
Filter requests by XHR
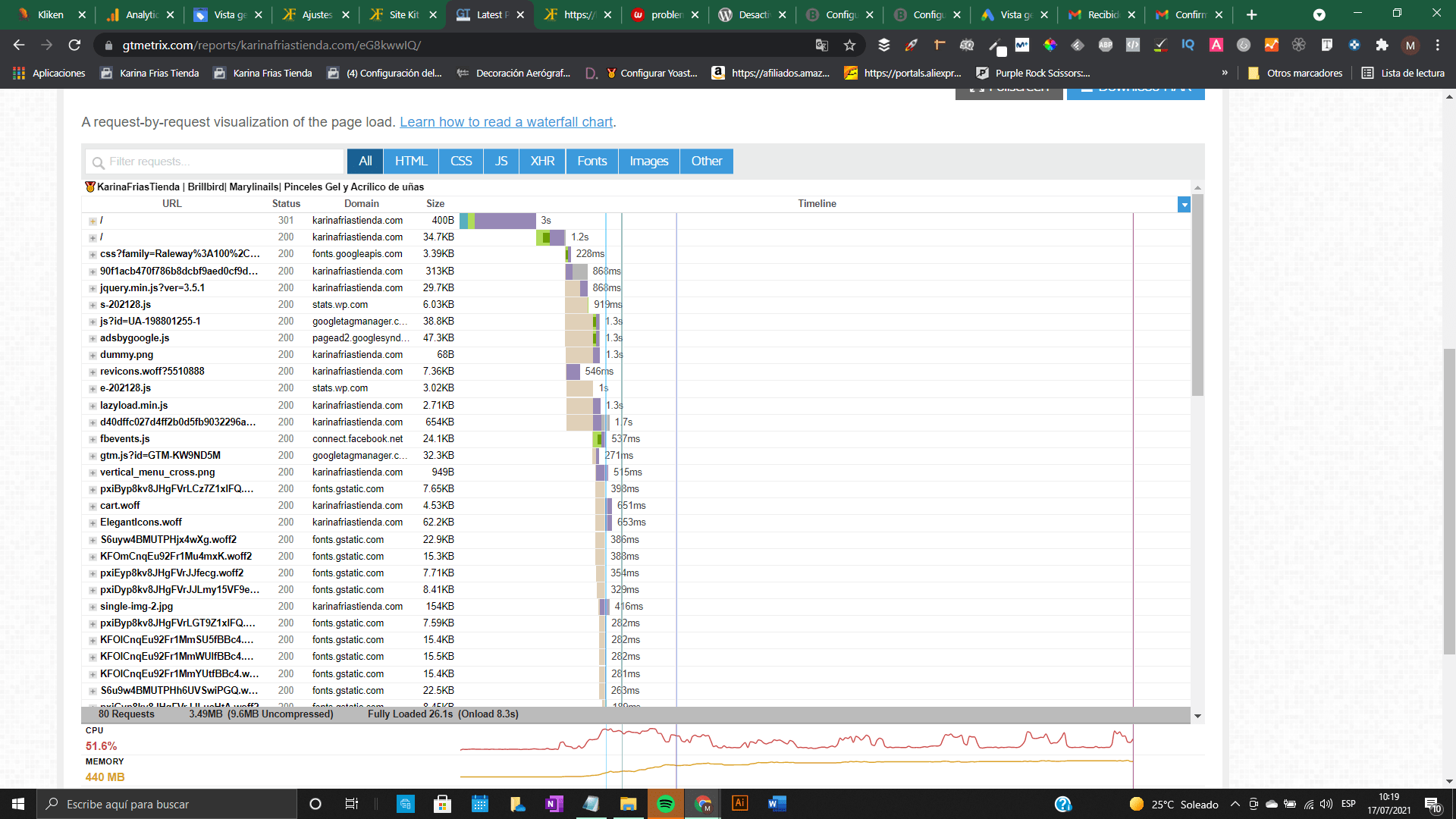pyautogui.click(x=542, y=161)
